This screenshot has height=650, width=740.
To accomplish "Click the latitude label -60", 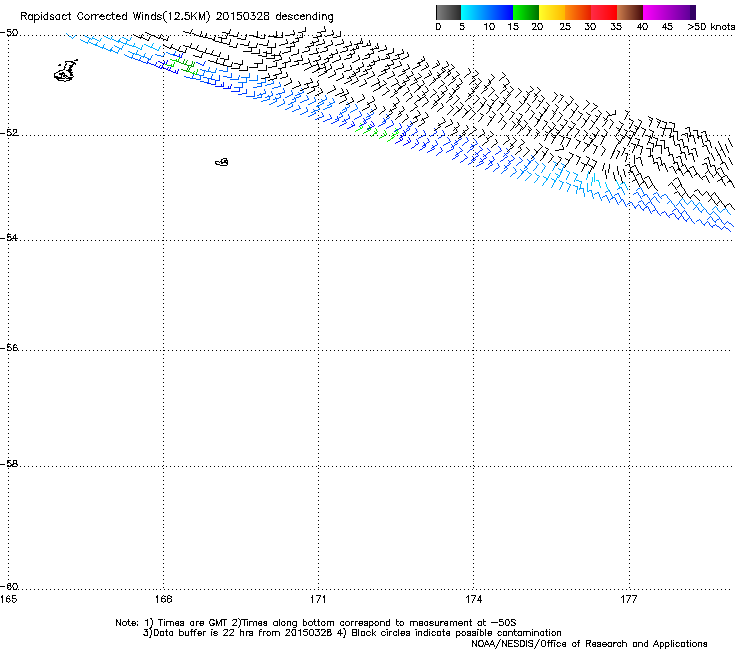I will [9, 586].
